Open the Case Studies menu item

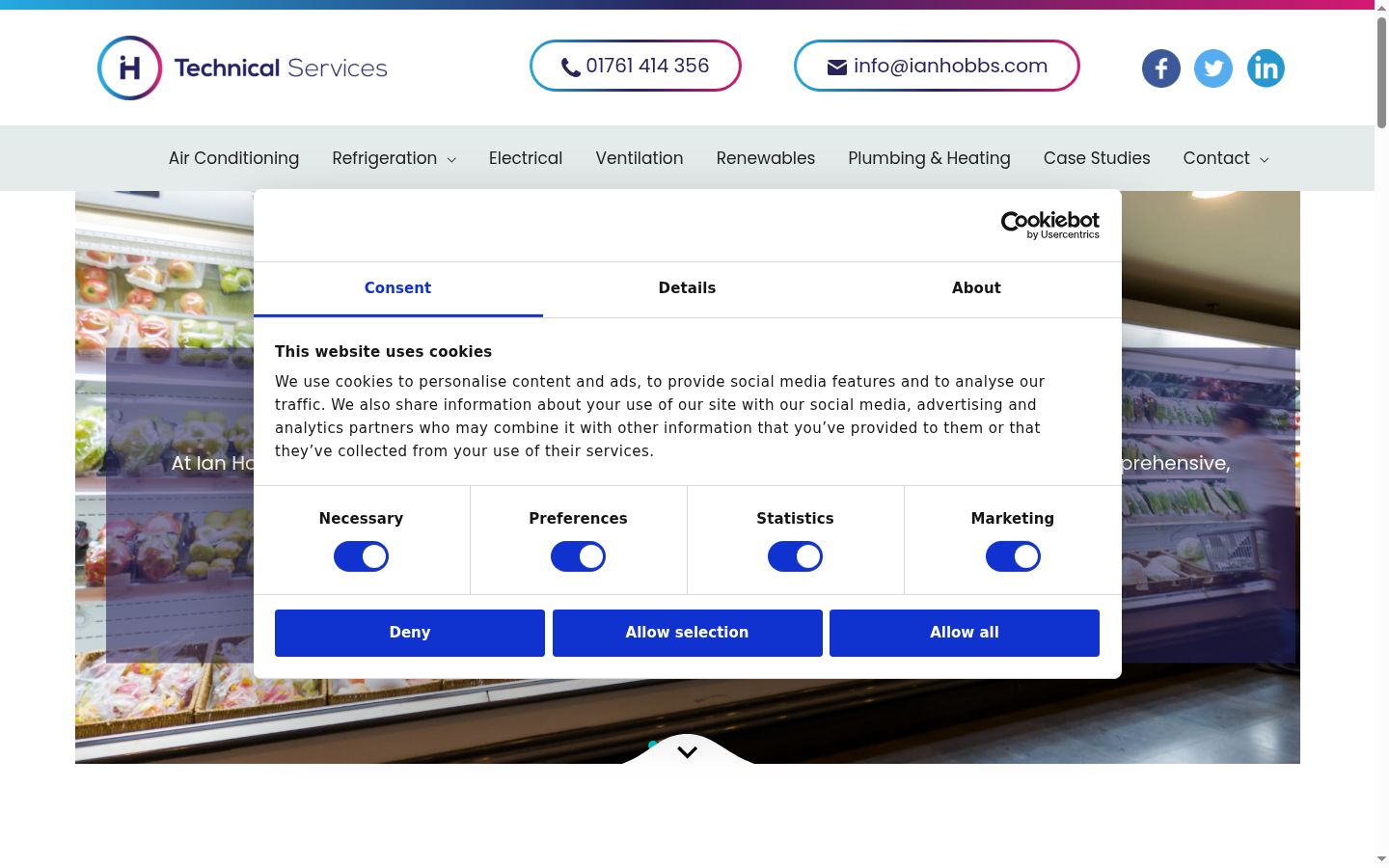[x=1097, y=158]
